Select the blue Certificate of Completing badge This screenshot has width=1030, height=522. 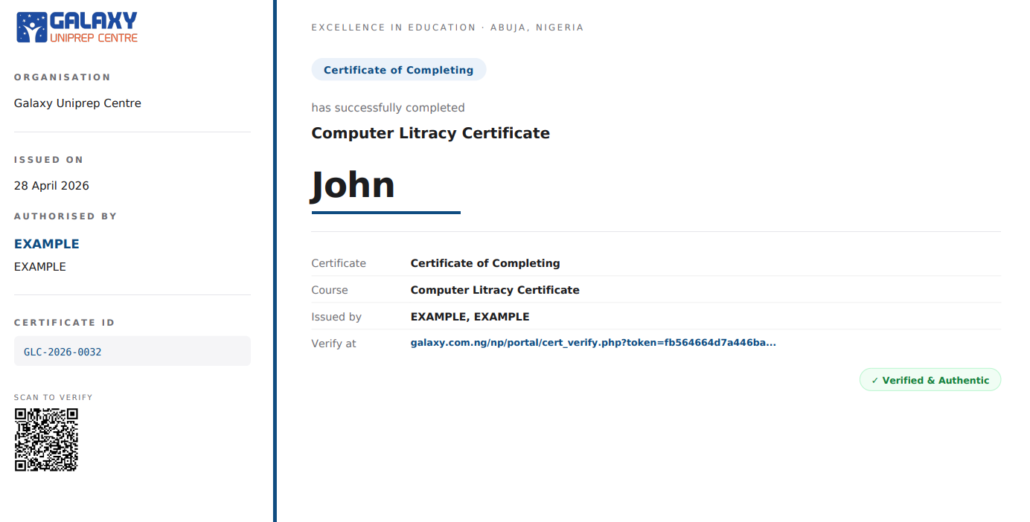point(398,70)
